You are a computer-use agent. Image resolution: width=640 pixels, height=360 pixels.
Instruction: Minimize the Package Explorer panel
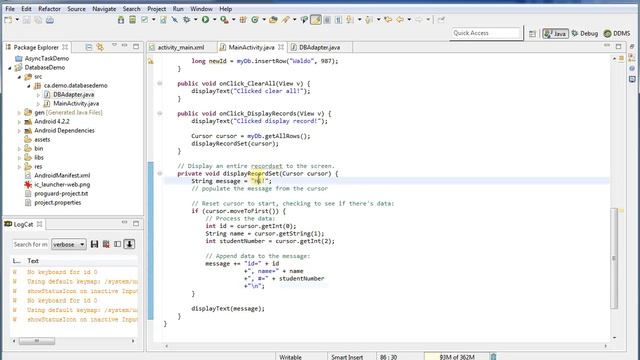pos(124,45)
